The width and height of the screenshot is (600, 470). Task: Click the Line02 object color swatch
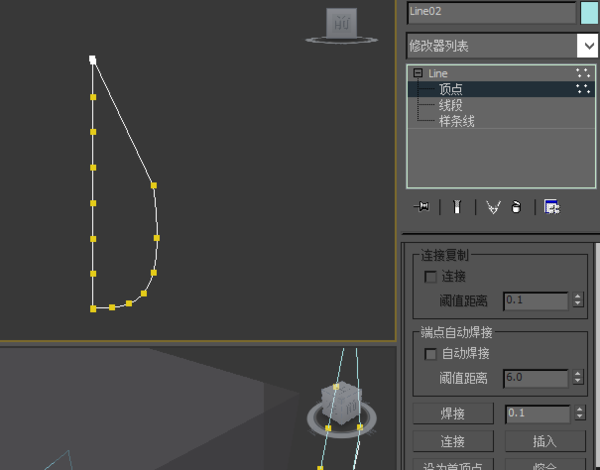click(589, 13)
